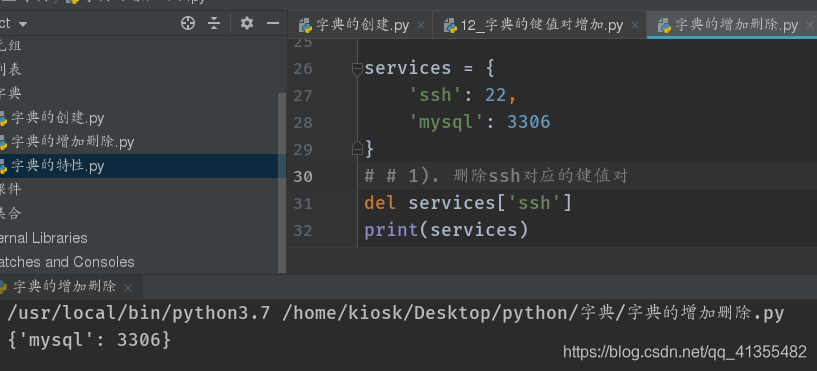Close the 12_字典的键值对增加.py tab
The width and height of the screenshot is (817, 371).
pyautogui.click(x=635, y=26)
